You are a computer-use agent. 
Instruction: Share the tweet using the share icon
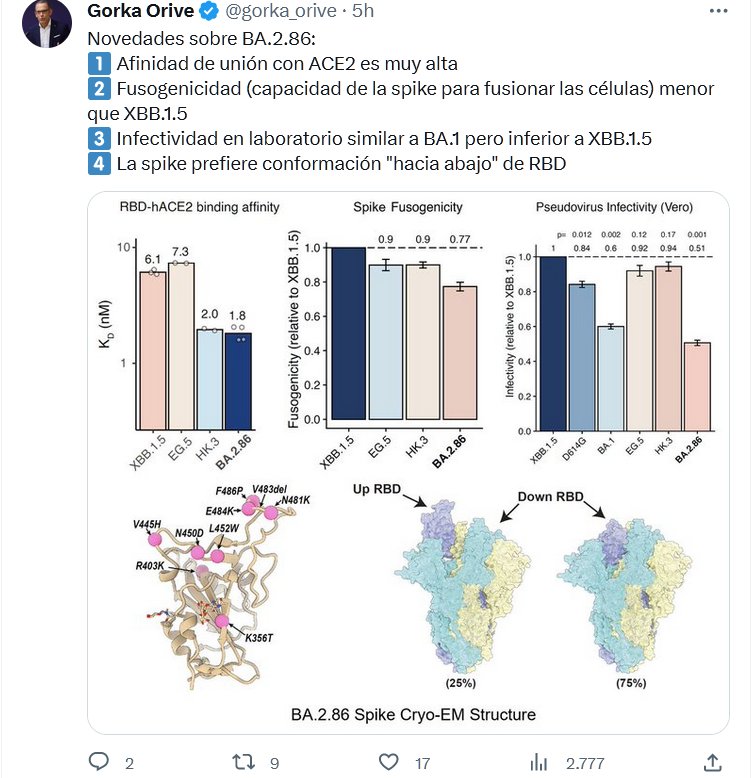[711, 762]
